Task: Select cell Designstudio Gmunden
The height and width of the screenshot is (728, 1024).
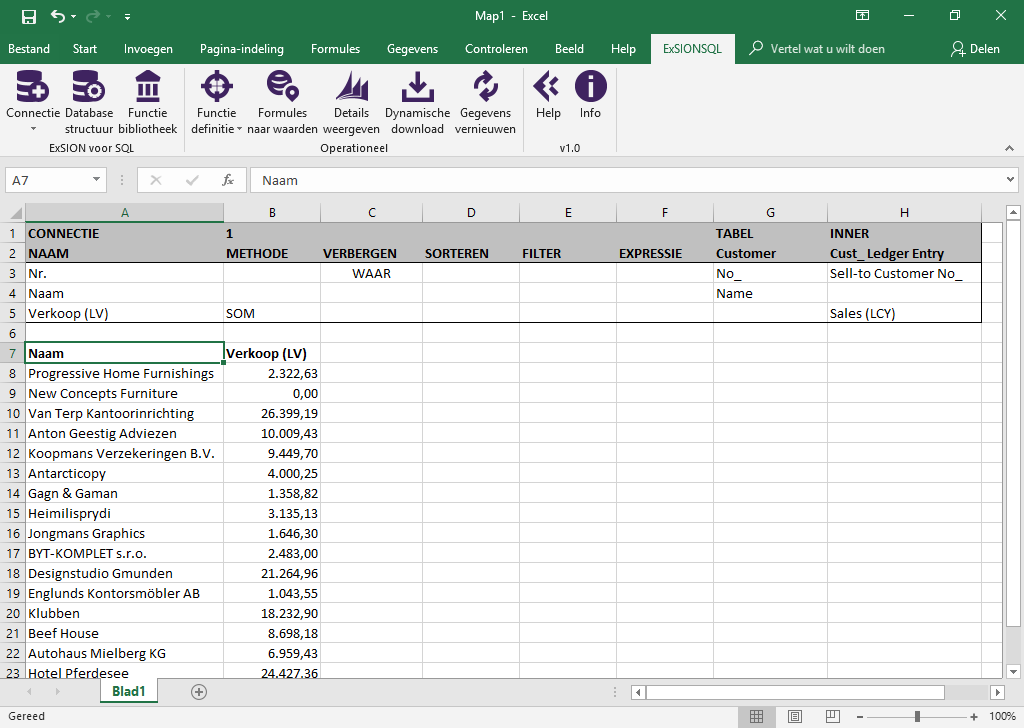Action: click(x=125, y=573)
